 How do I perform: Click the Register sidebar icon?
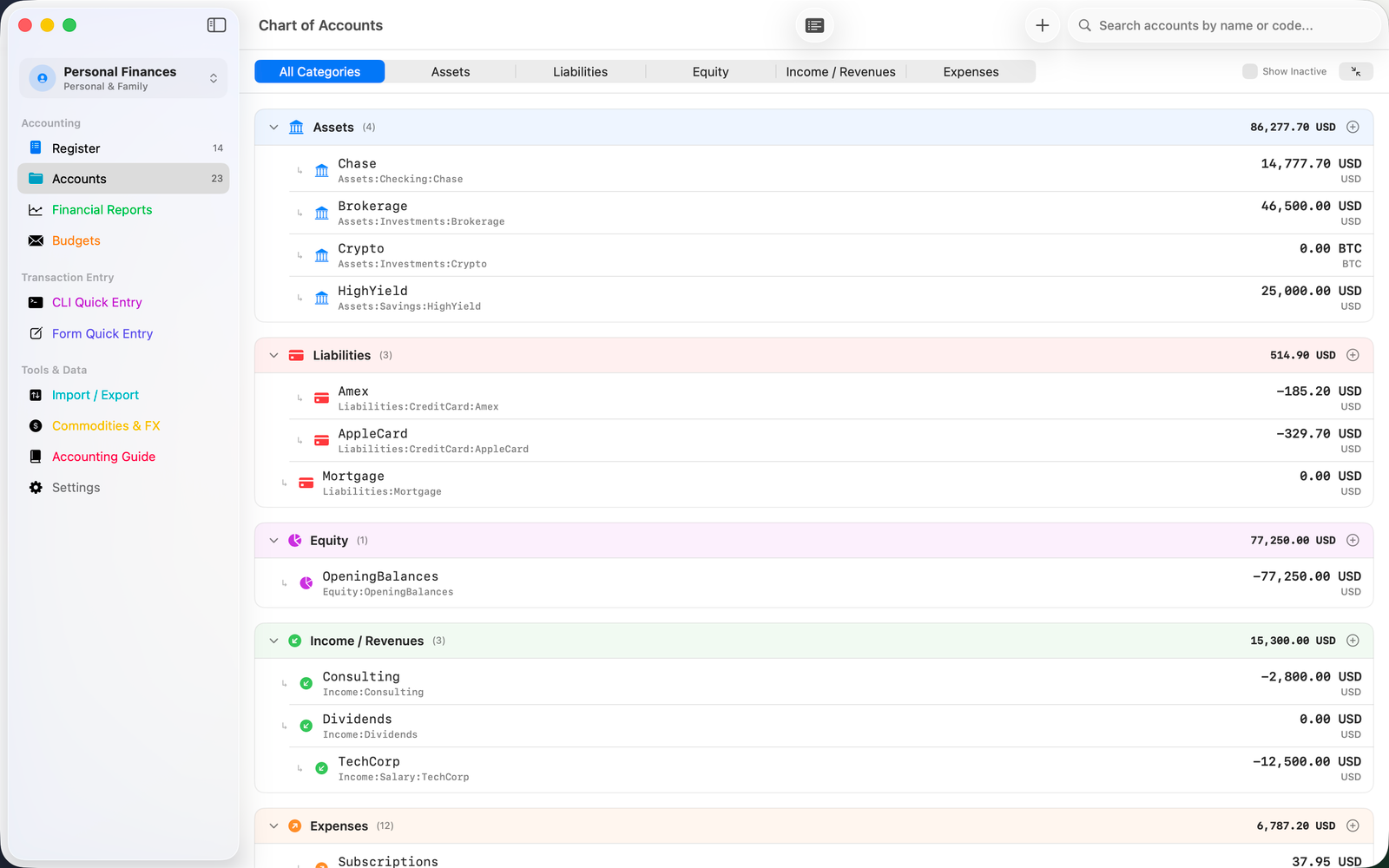pos(36,148)
